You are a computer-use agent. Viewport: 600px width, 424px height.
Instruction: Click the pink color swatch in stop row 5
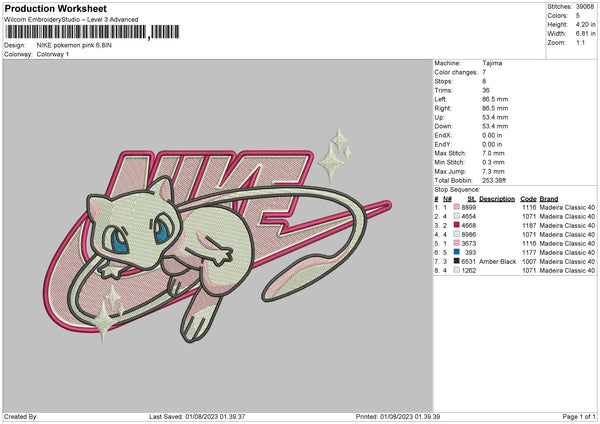tap(457, 243)
